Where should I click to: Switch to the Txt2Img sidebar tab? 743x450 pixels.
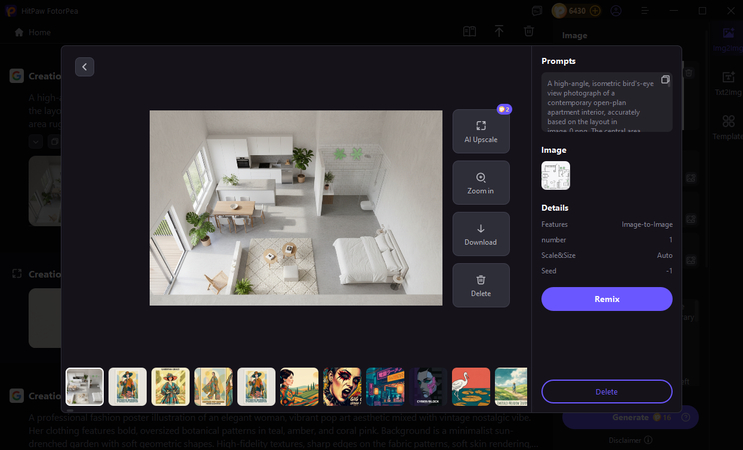(x=728, y=83)
